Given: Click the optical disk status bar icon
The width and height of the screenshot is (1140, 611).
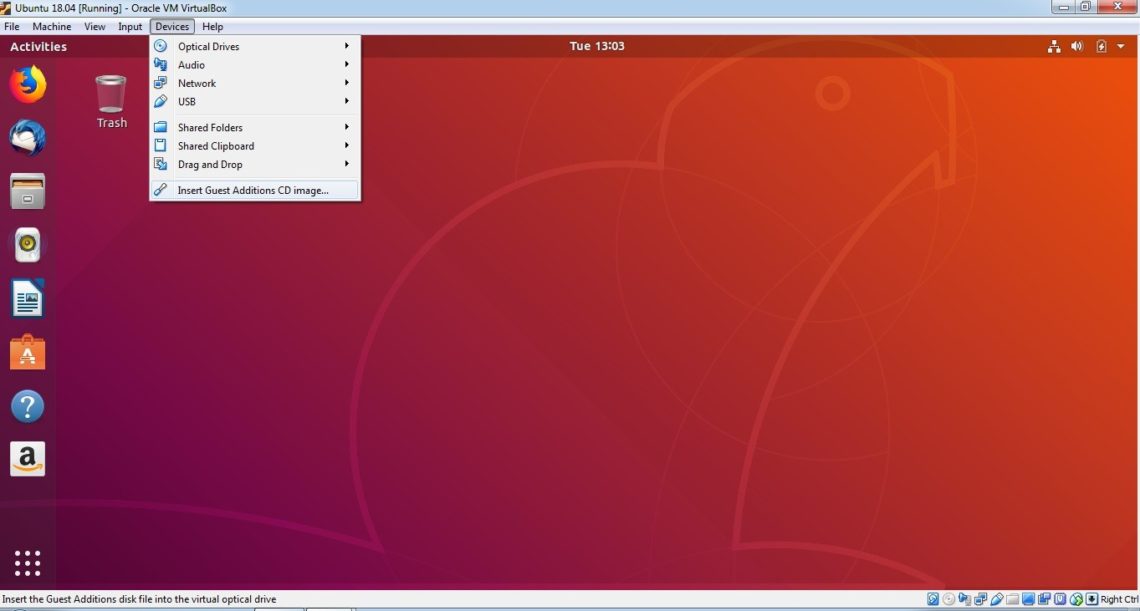Looking at the screenshot, I should (948, 600).
